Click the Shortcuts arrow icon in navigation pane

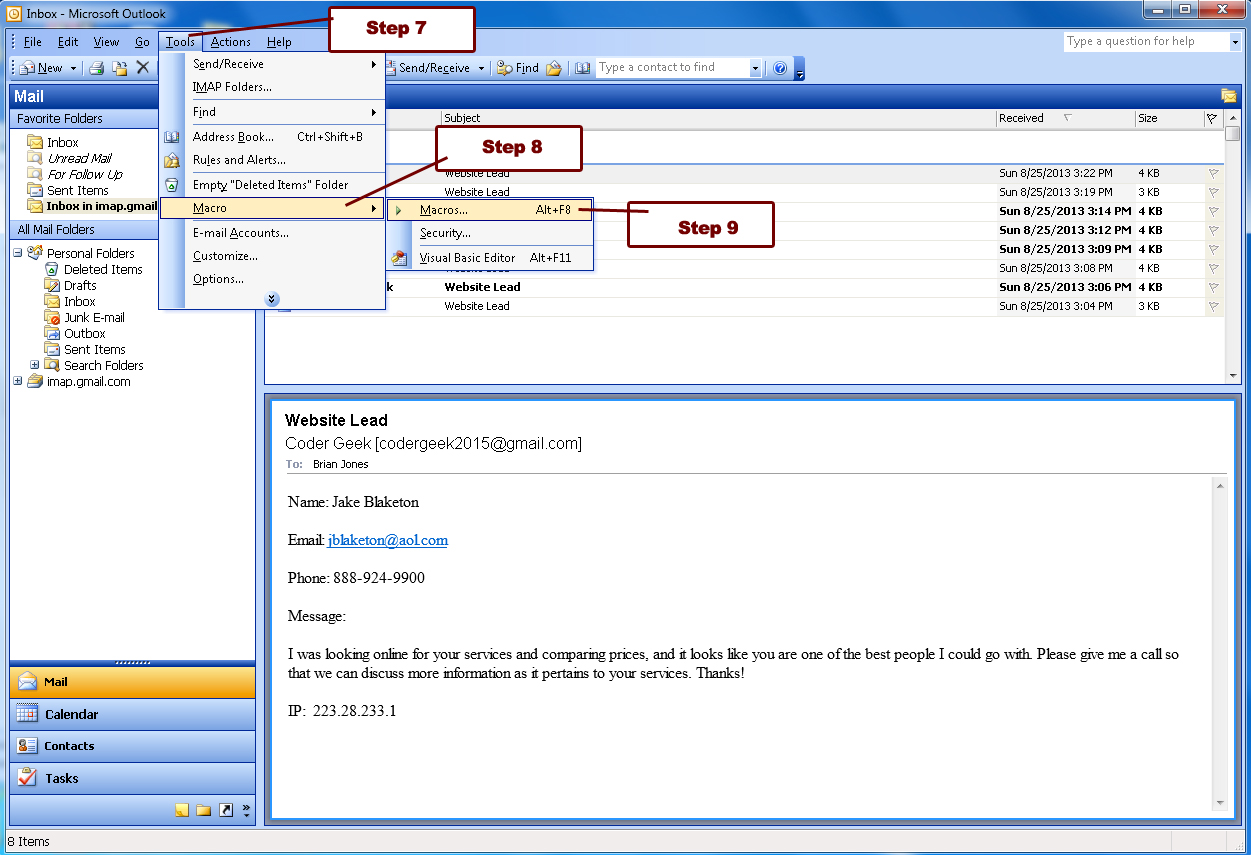[x=226, y=811]
